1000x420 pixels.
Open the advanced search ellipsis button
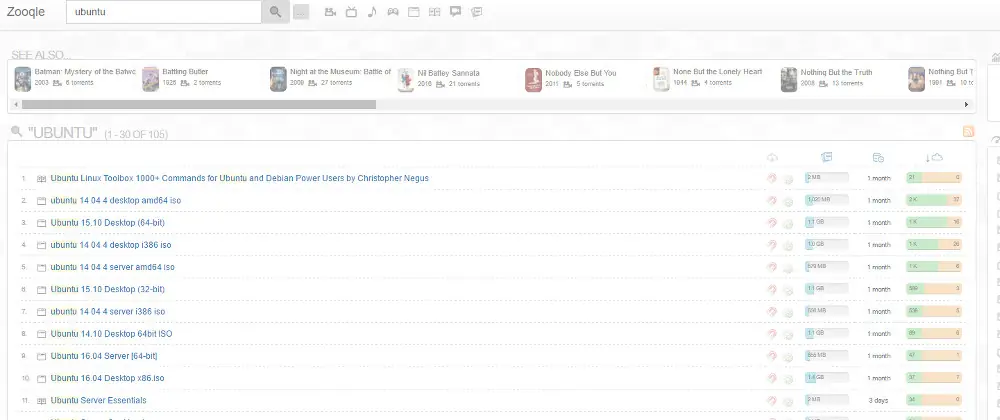point(301,12)
